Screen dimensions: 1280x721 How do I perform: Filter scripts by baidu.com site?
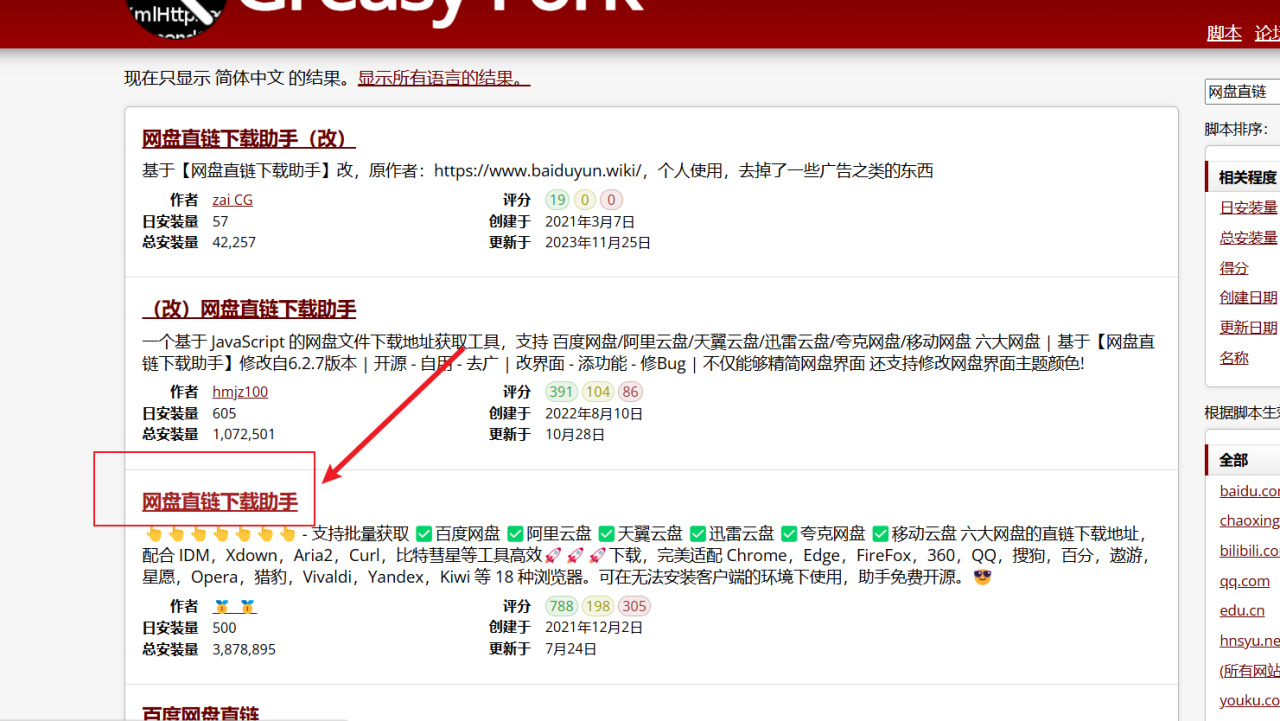[x=1249, y=491]
